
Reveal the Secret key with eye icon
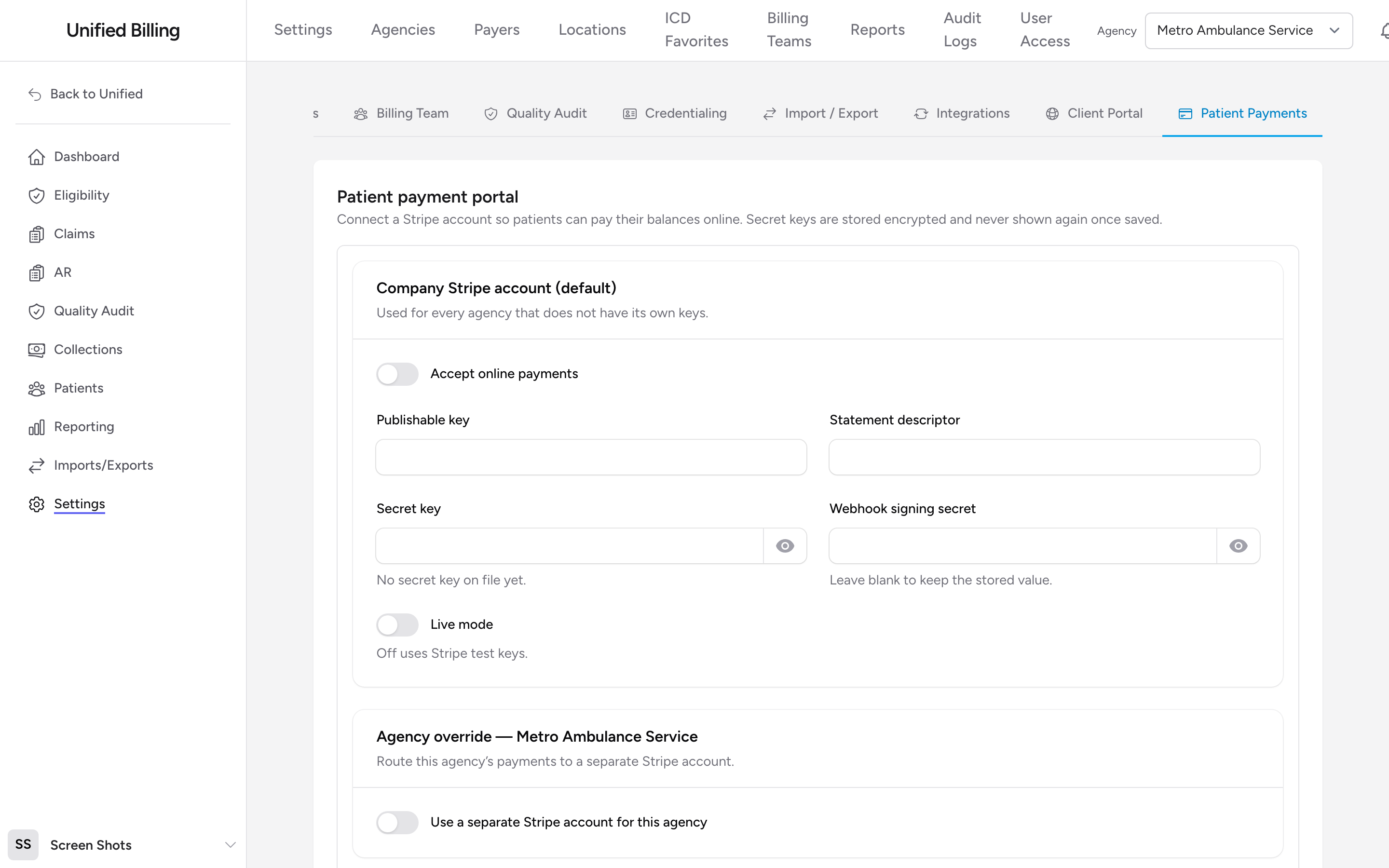(785, 546)
